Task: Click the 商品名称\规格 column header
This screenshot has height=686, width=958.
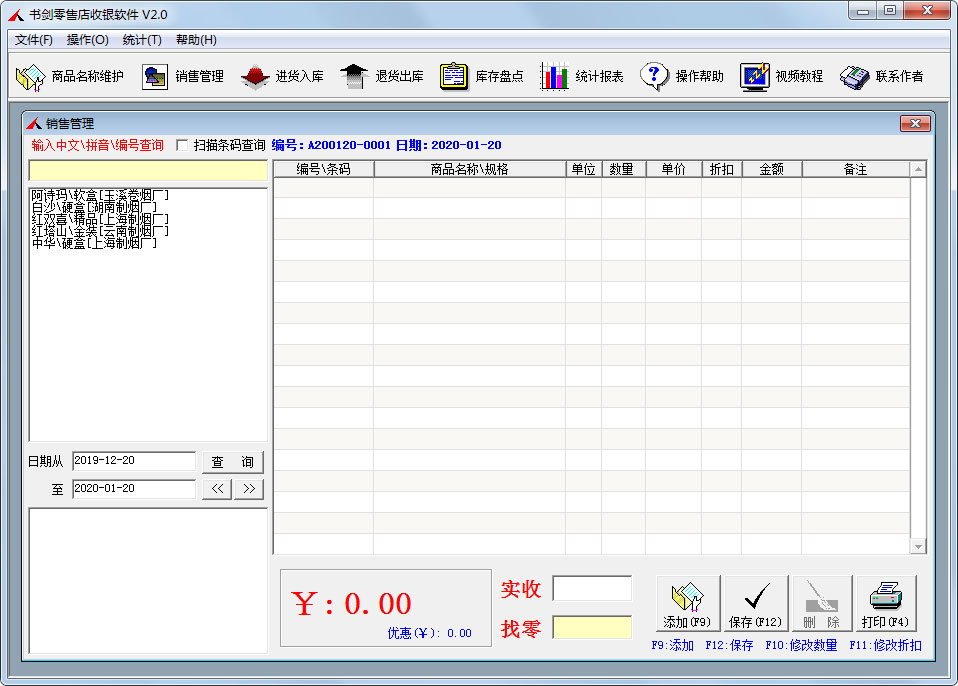Action: [x=469, y=169]
